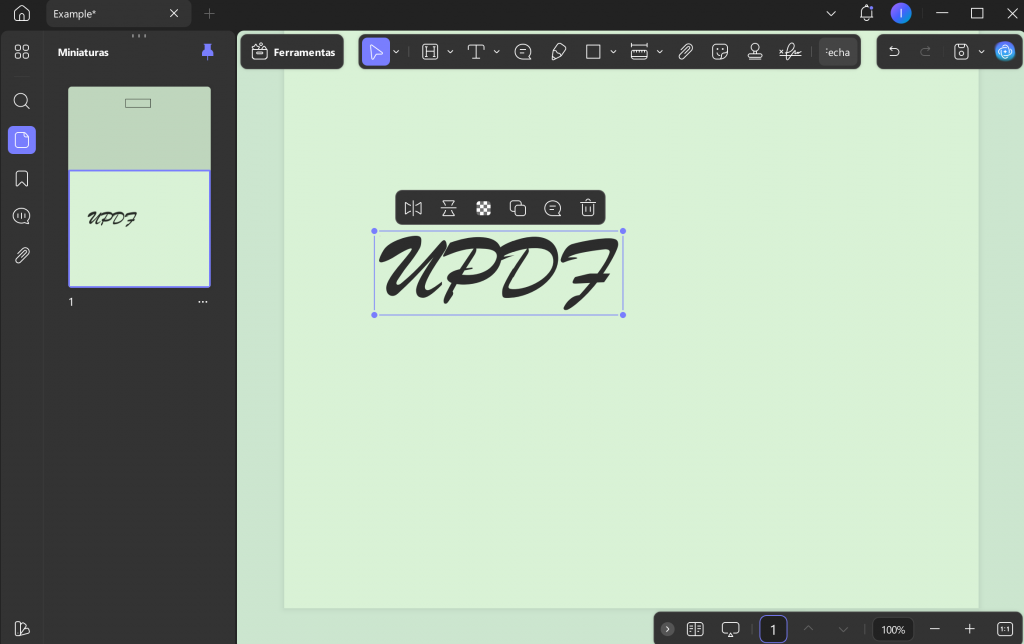Change the page view layout mode
1024x644 pixels.
coord(695,629)
